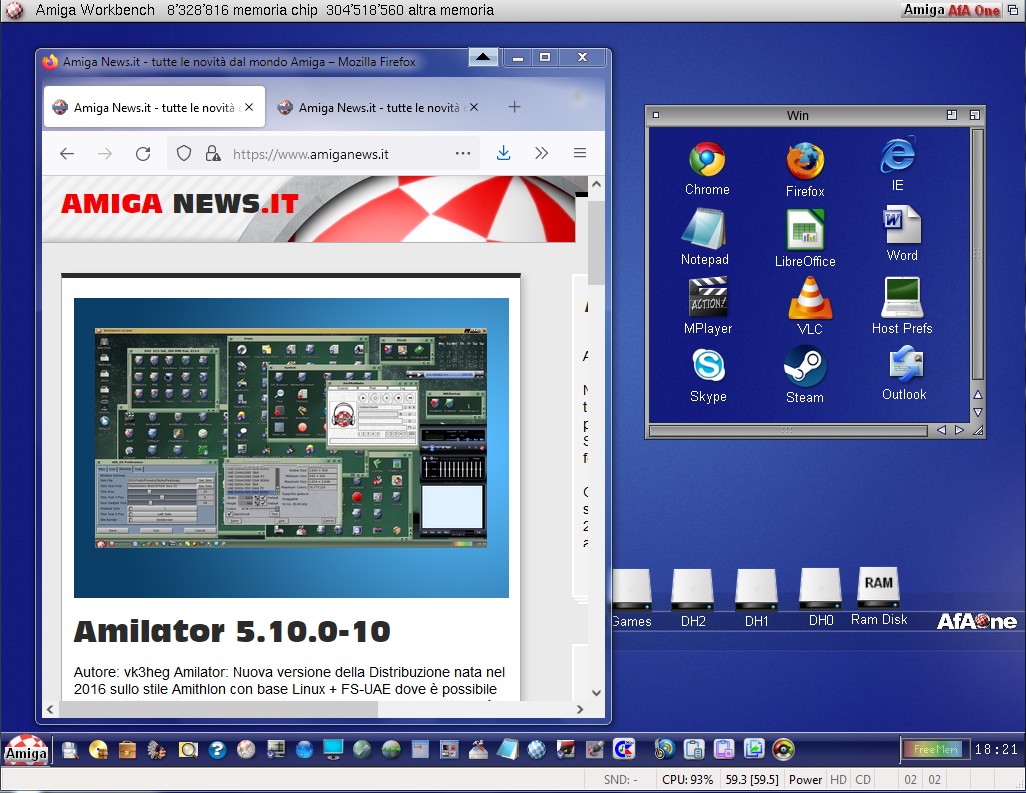Open the page actions ellipsis menu
Image resolution: width=1026 pixels, height=793 pixels.
click(x=463, y=153)
